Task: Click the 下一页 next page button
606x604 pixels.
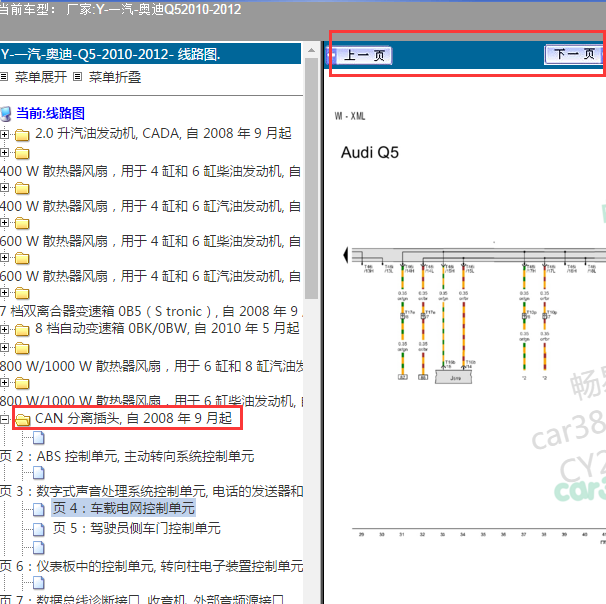Action: point(573,54)
